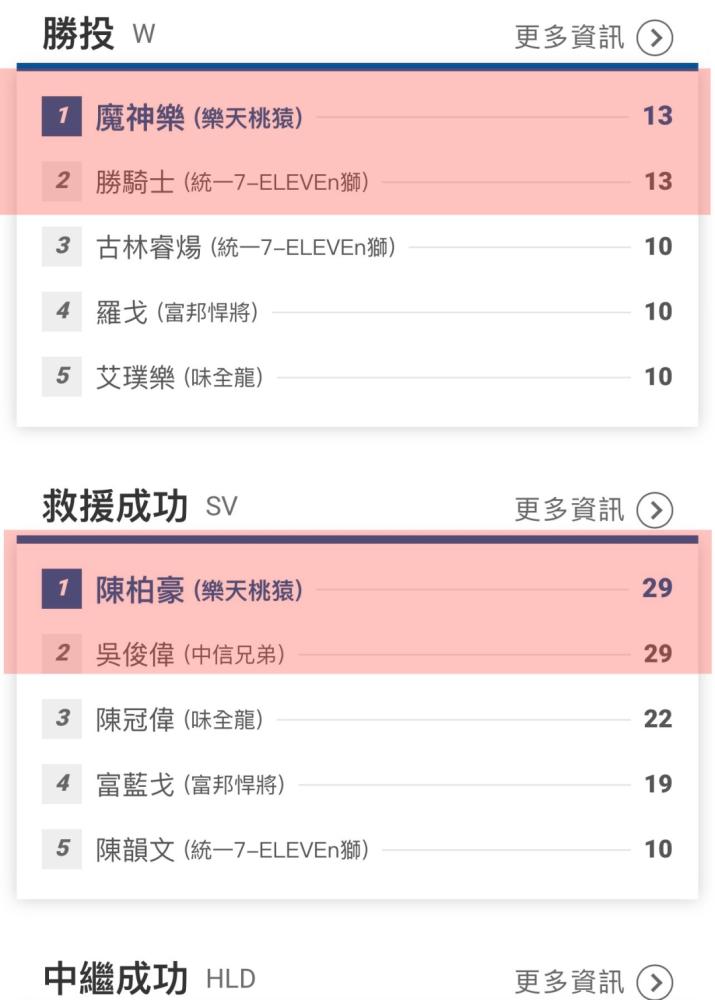
Task: Select the rank 3 badge beside 古林睿煬
Action: [x=62, y=246]
